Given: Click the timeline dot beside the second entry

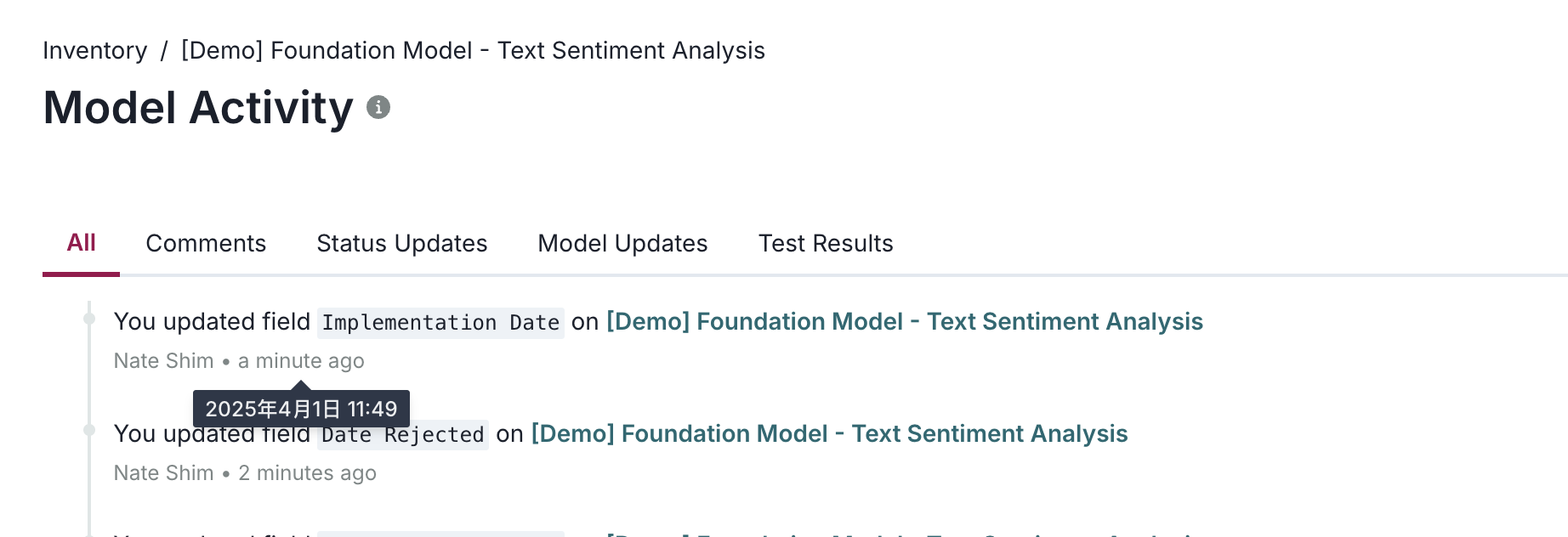Looking at the screenshot, I should click(88, 429).
